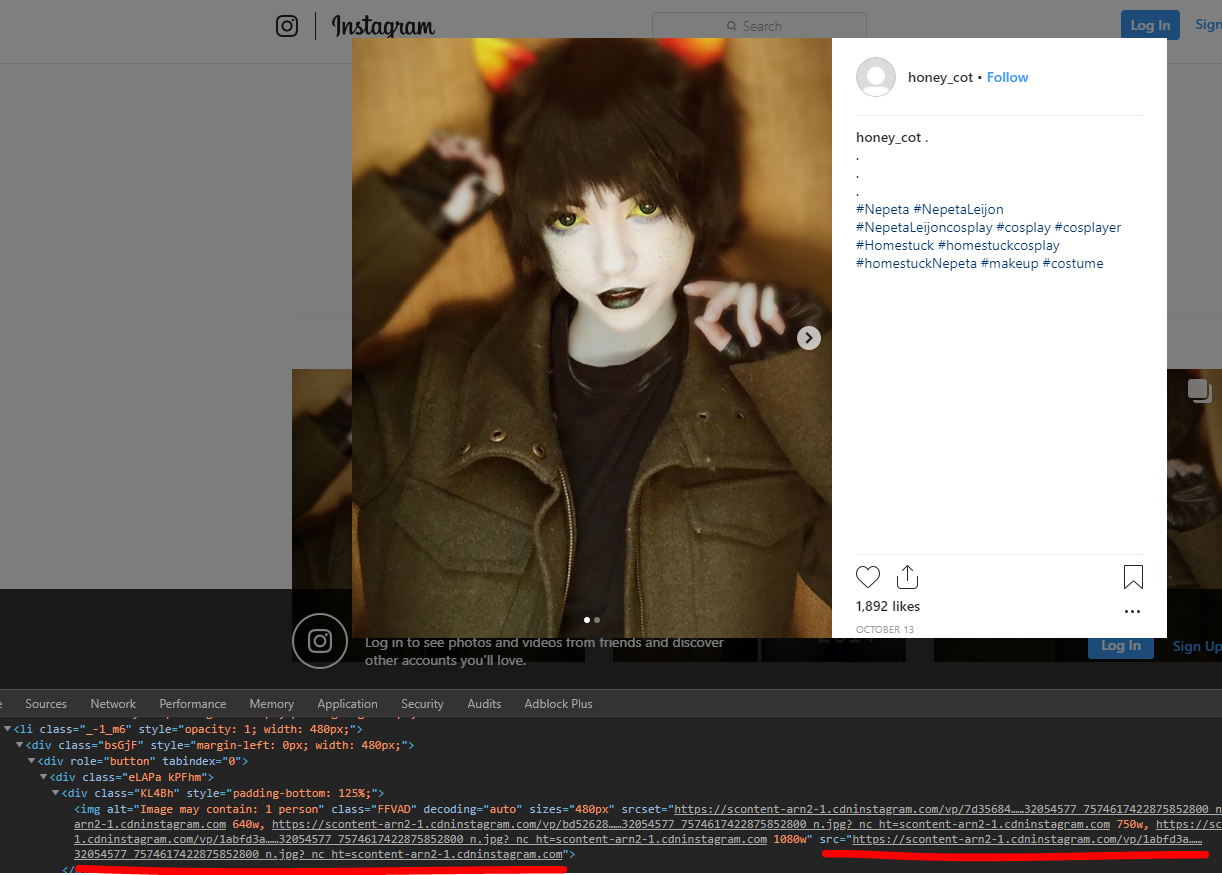The width and height of the screenshot is (1222, 875).
Task: Open the #homestuckcosplay hashtag
Action: pyautogui.click(x=999, y=245)
